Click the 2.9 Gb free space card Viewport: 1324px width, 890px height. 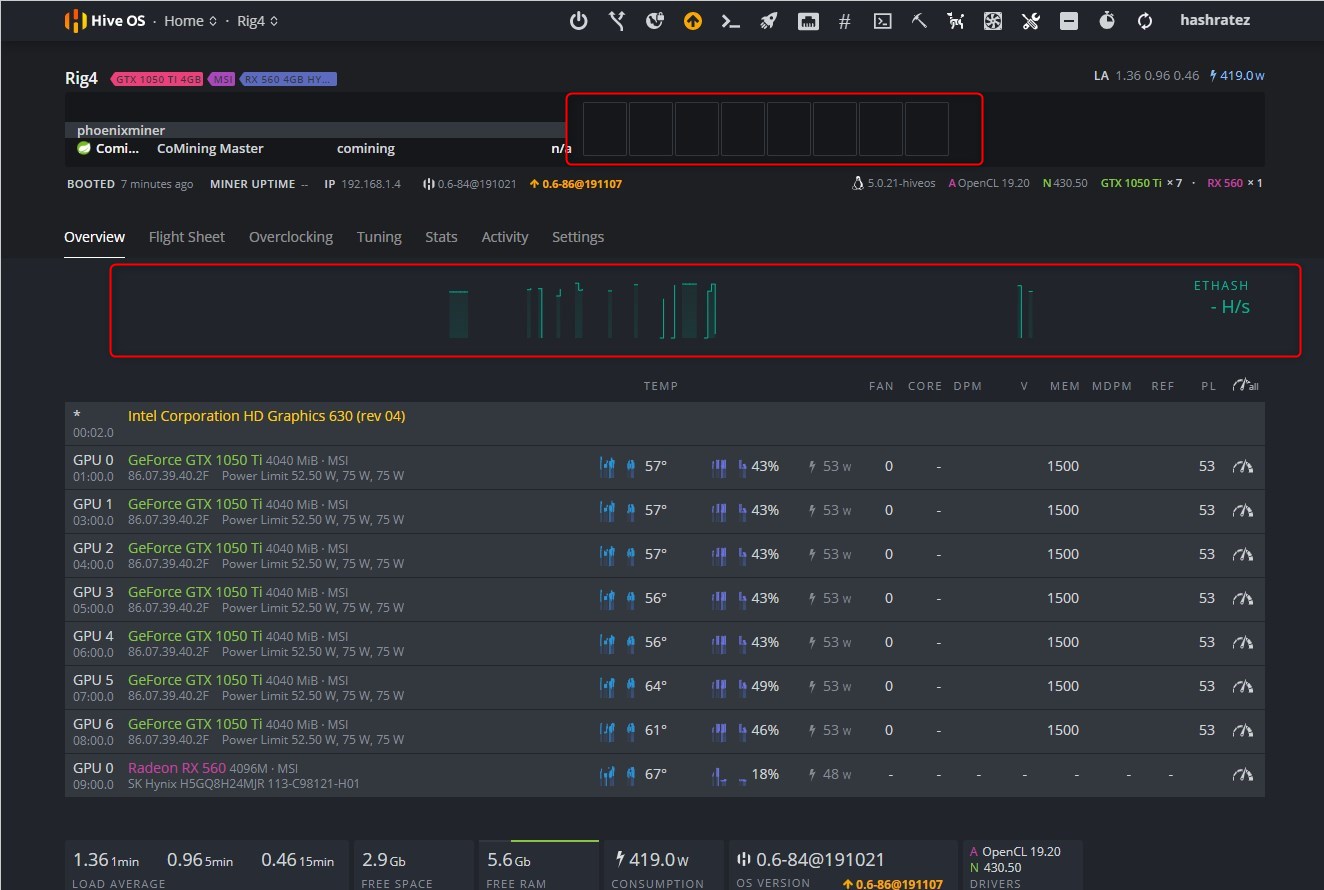[413, 865]
